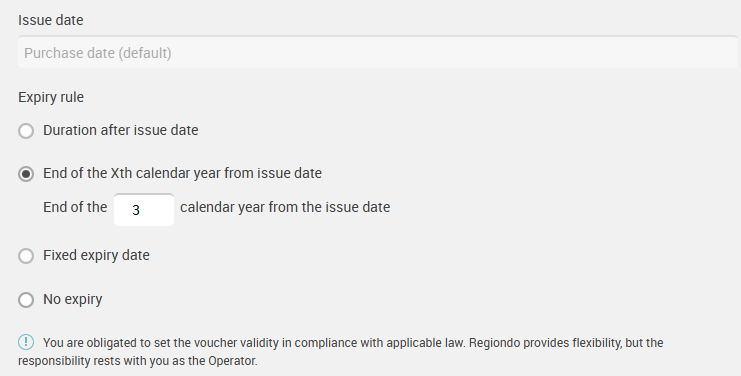
Task: Select the Duration after issue date radio
Action: [26, 131]
